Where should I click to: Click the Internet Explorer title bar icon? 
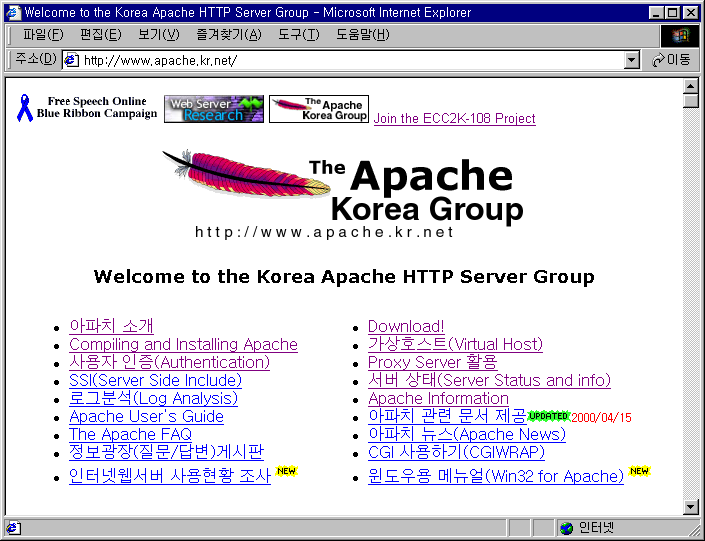pyautogui.click(x=13, y=12)
